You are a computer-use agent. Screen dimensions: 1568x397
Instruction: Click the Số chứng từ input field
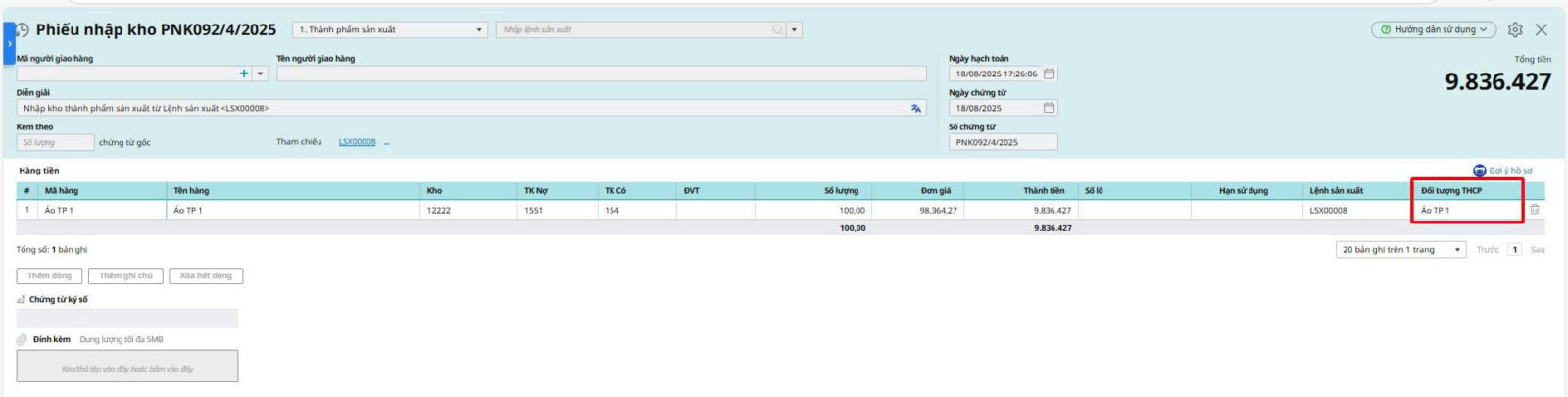click(x=1003, y=142)
